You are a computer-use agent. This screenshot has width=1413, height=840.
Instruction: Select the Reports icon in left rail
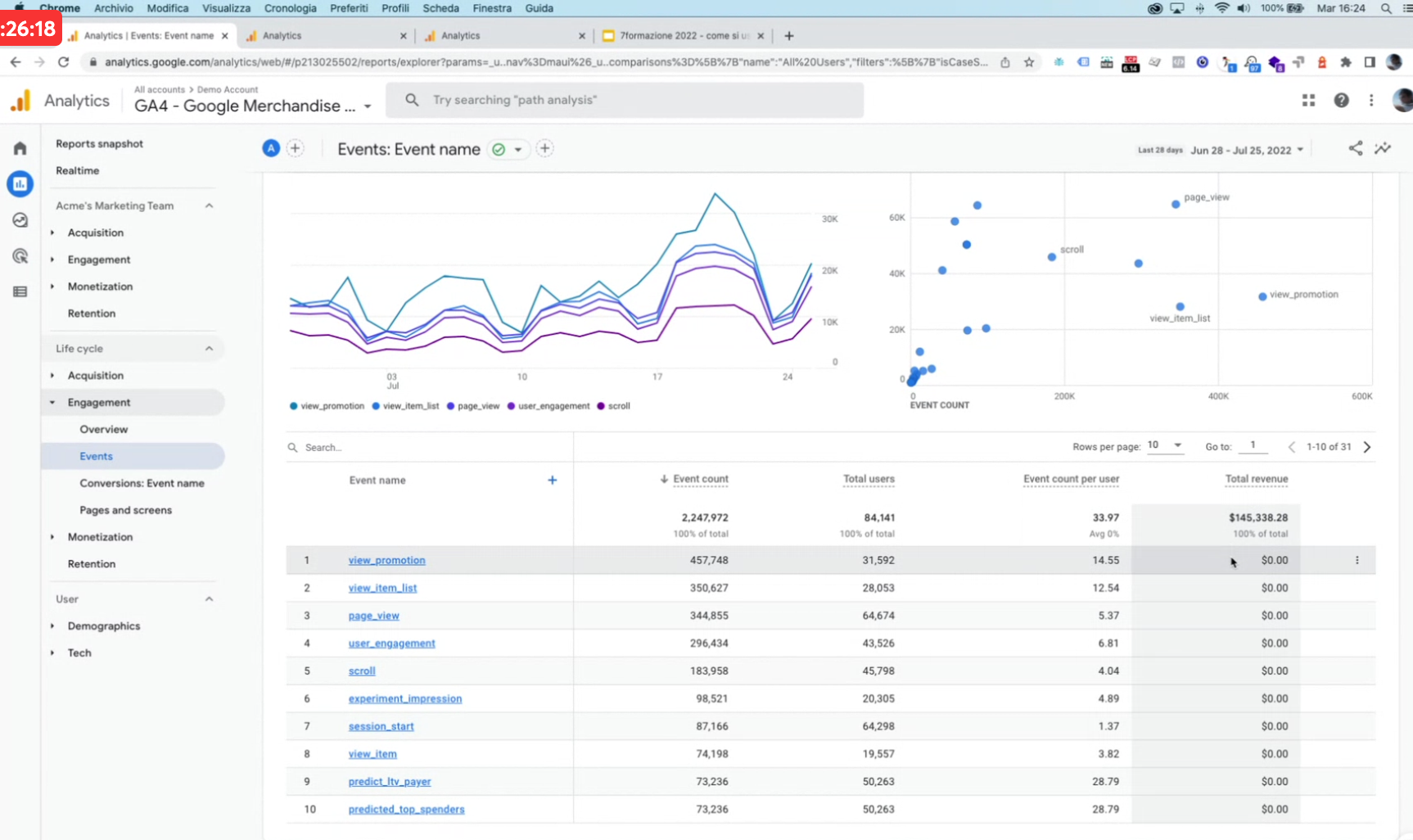pyautogui.click(x=20, y=184)
